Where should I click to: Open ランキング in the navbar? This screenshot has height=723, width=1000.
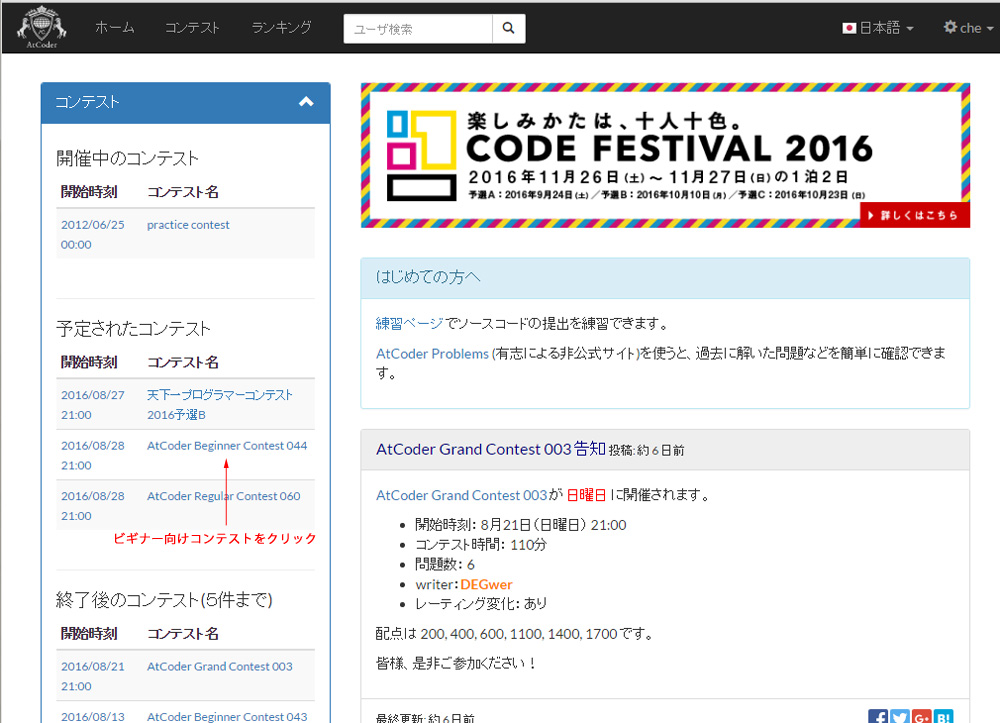[x=281, y=27]
